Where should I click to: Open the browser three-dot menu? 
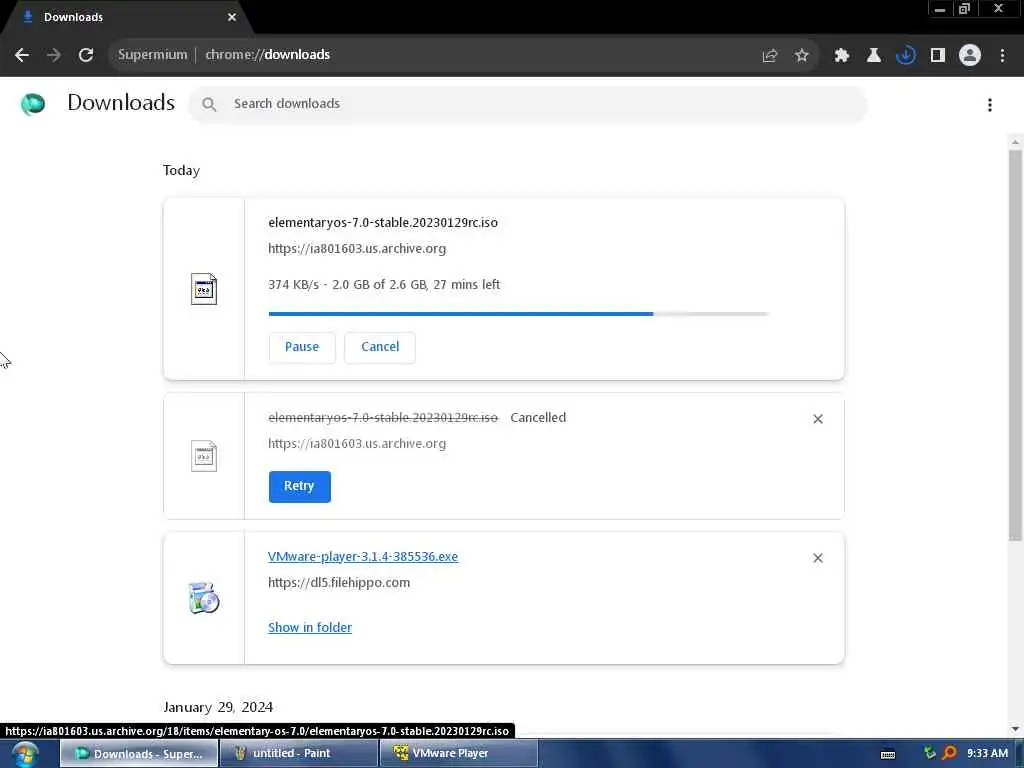(x=1002, y=56)
